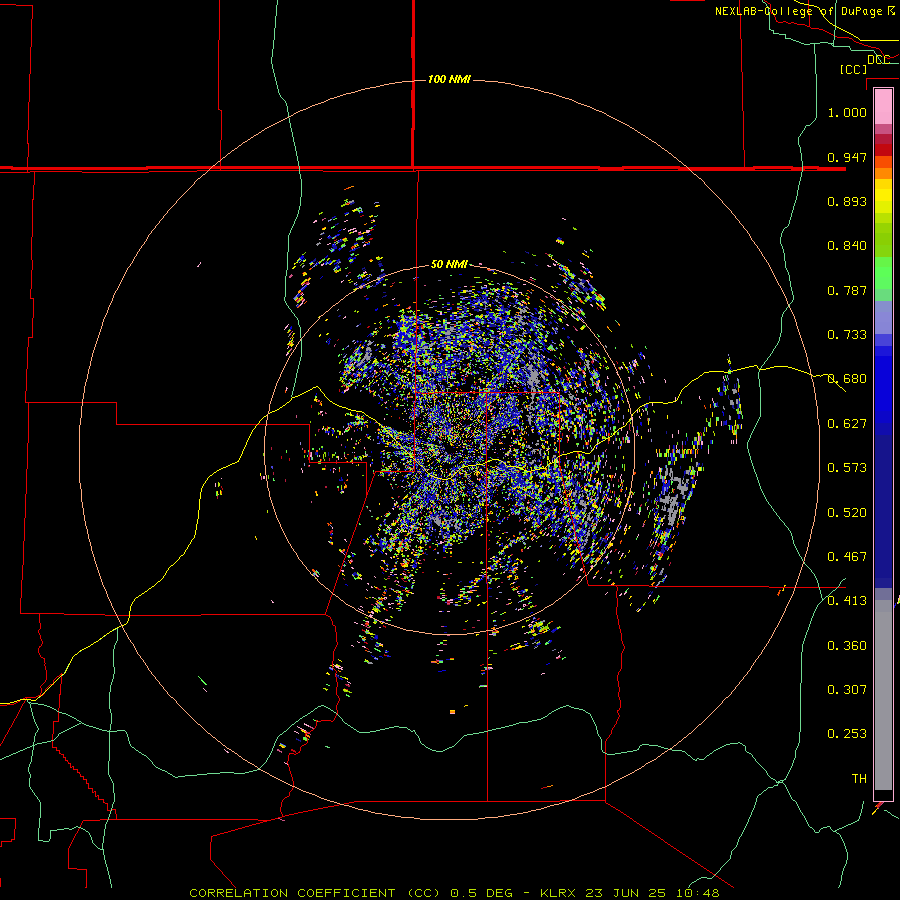Click the 0.893 legend value
This screenshot has height=900, width=900.
(847, 201)
